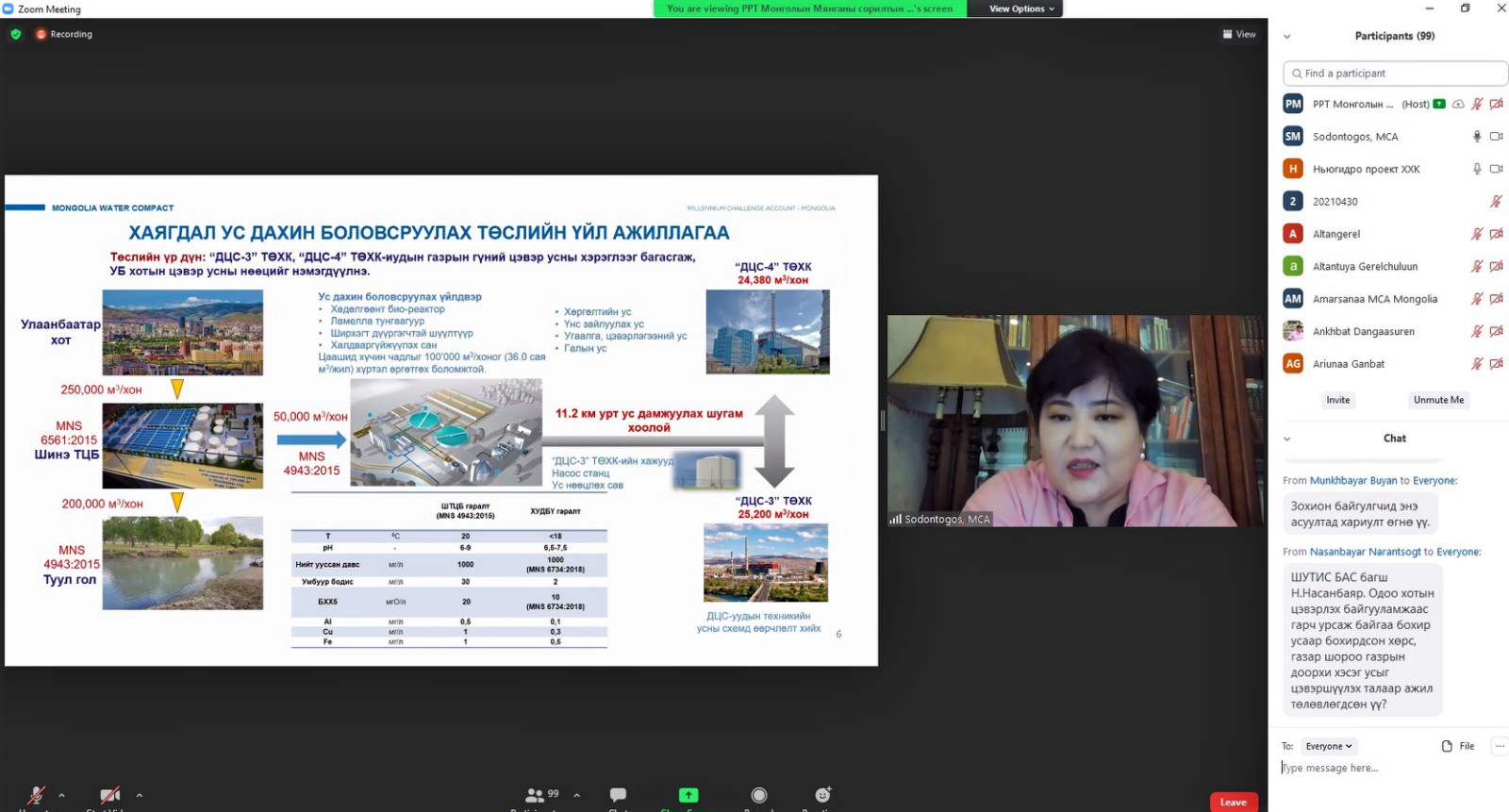The image size is (1509, 812).
Task: Collapse the Chat panel chevron
Action: point(1287,439)
